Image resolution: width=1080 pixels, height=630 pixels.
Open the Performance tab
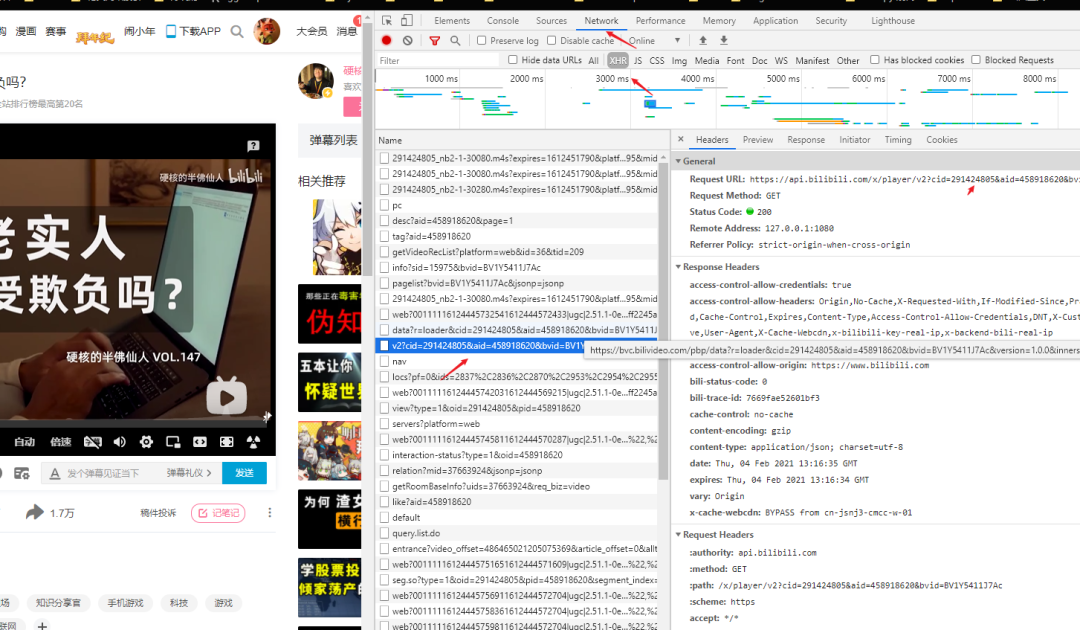660,21
